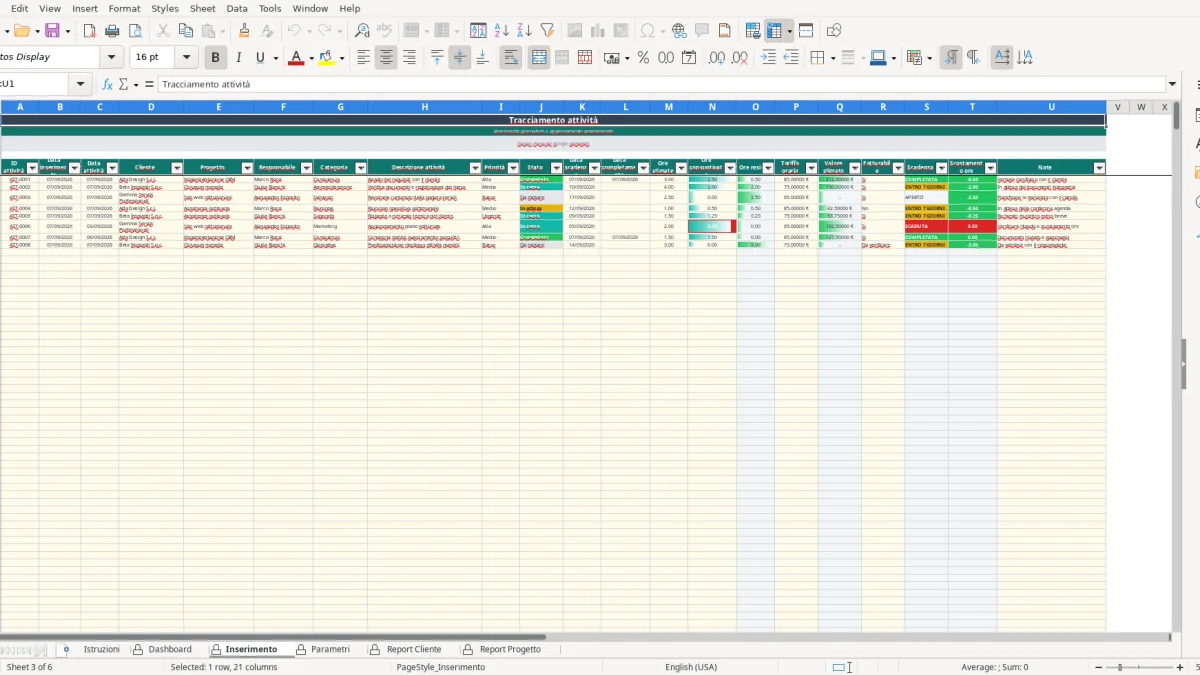
Task: Add a decimal place
Action: click(x=716, y=58)
